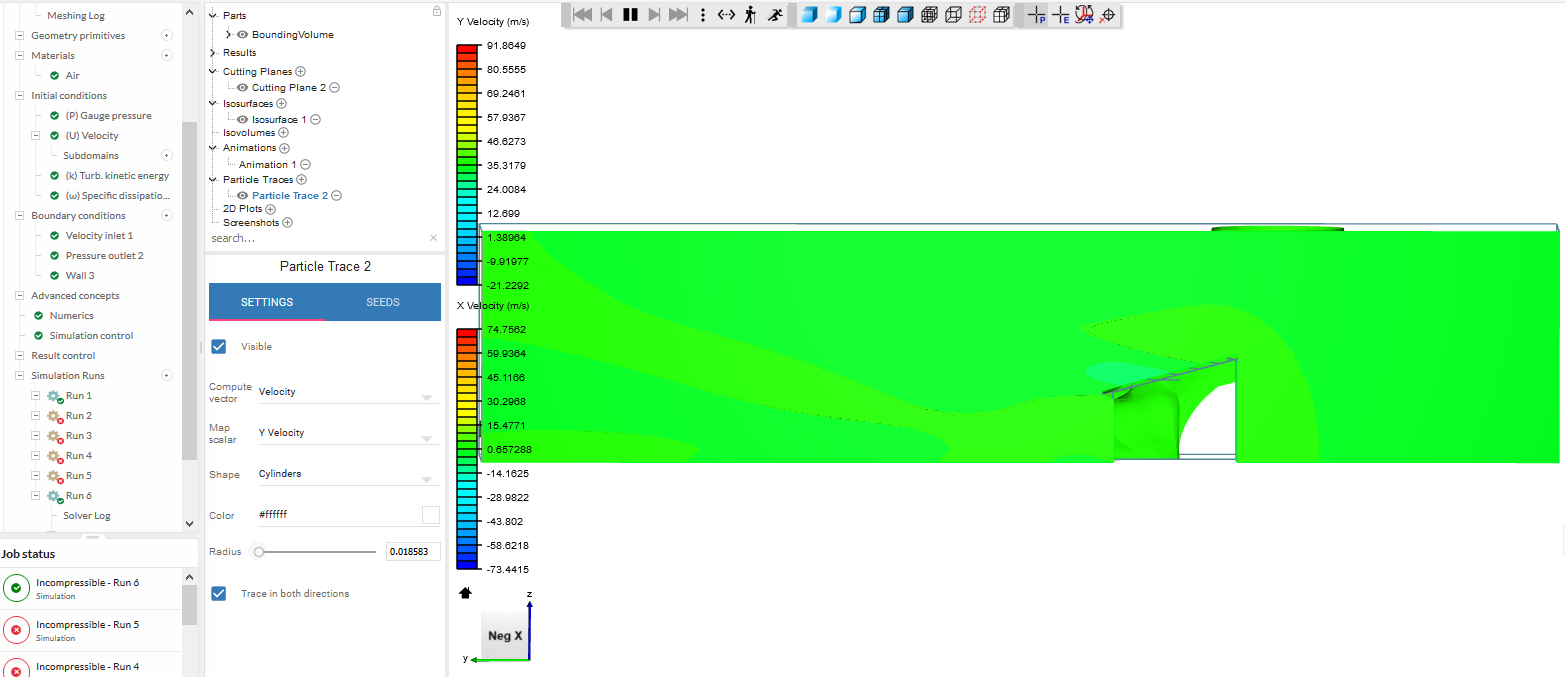Select the solid surface render mode cube

[x=809, y=15]
